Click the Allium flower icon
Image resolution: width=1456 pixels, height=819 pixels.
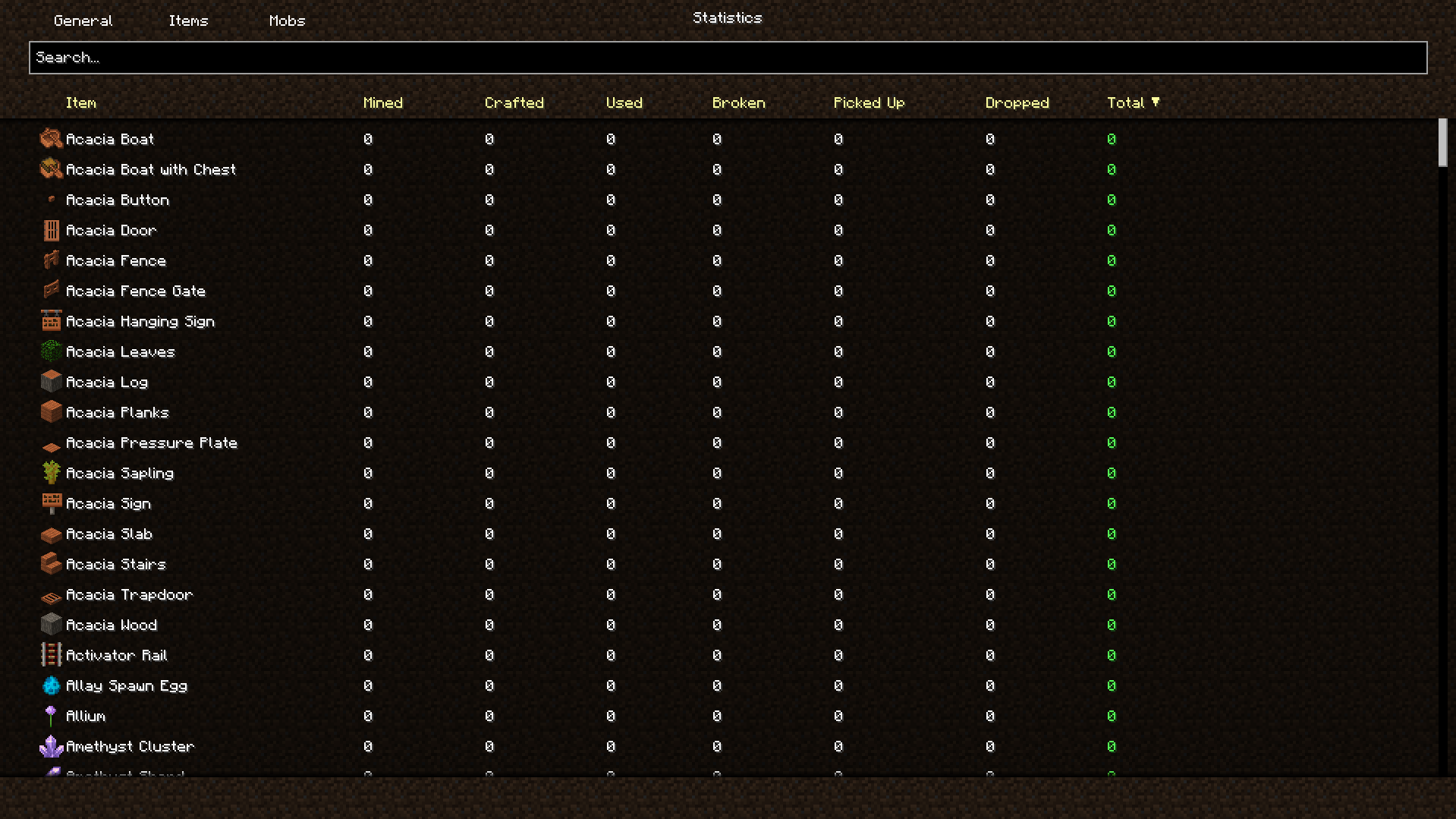coord(51,716)
